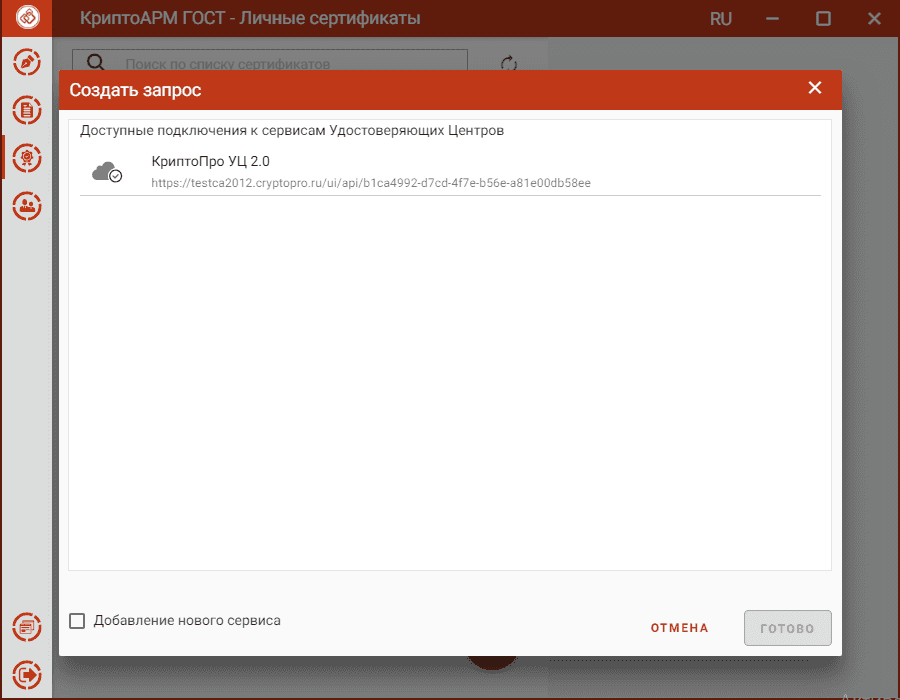Open the certificates section in sidebar
Screen dimensions: 900x700
point(27,158)
